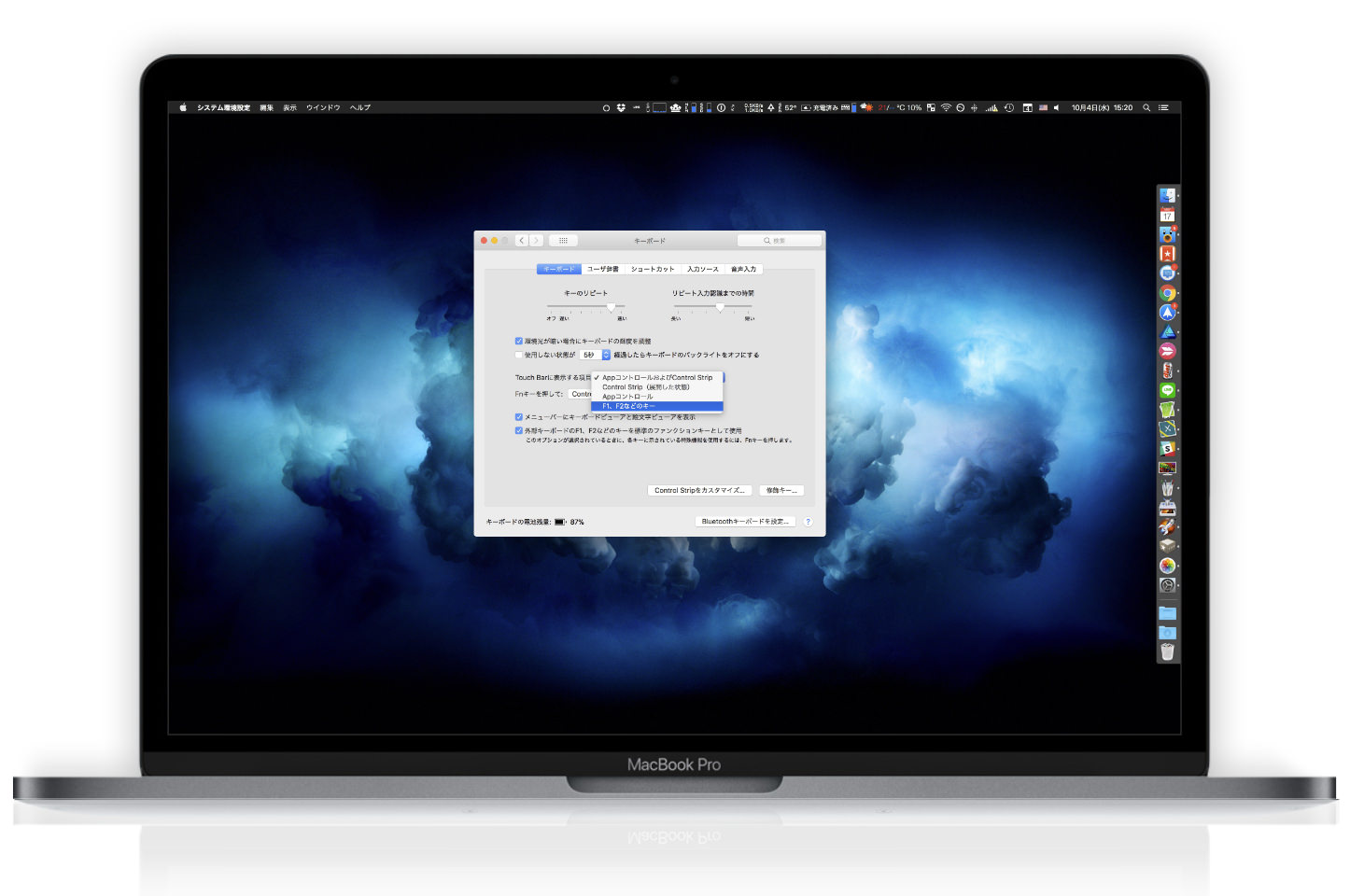Image resolution: width=1350 pixels, height=896 pixels.
Task: Open the Diet Coke can icon in the dock
Action: tap(1167, 371)
